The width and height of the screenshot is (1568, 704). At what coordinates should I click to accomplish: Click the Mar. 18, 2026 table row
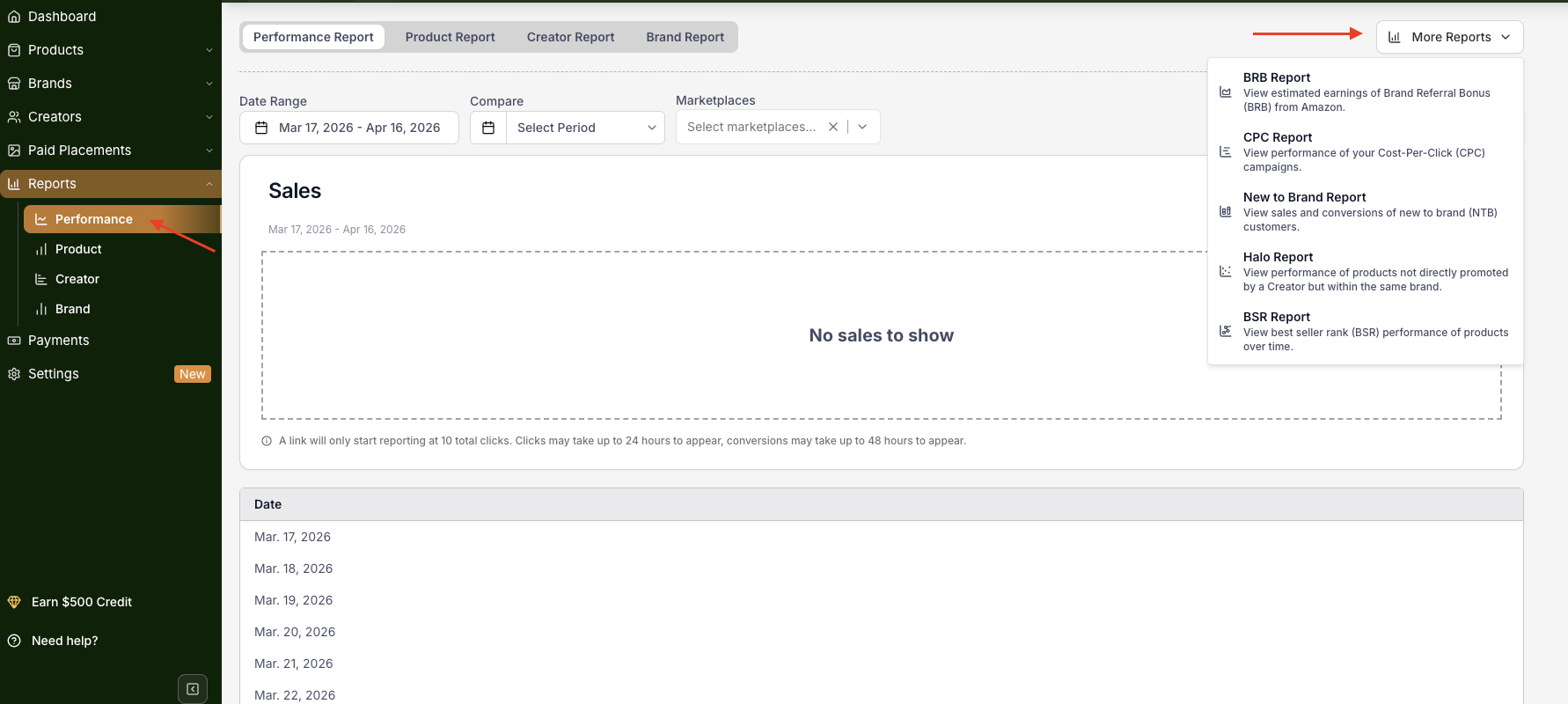(x=881, y=568)
